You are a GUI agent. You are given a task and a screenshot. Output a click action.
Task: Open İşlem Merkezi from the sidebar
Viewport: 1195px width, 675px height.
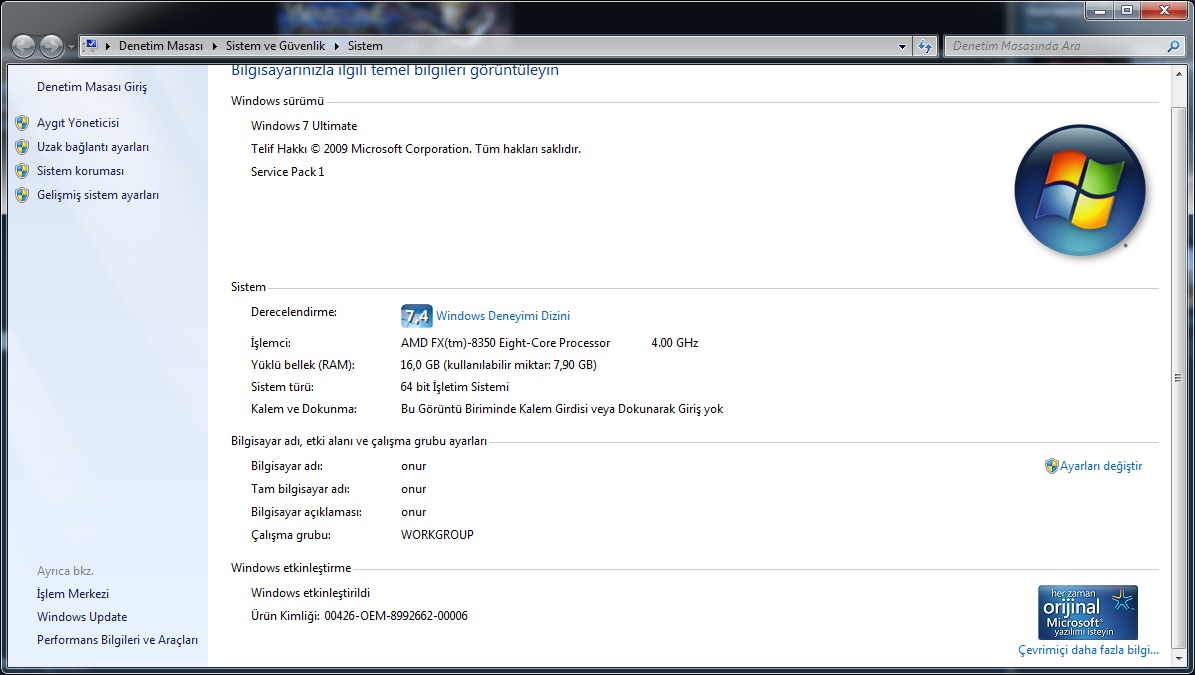(73, 593)
